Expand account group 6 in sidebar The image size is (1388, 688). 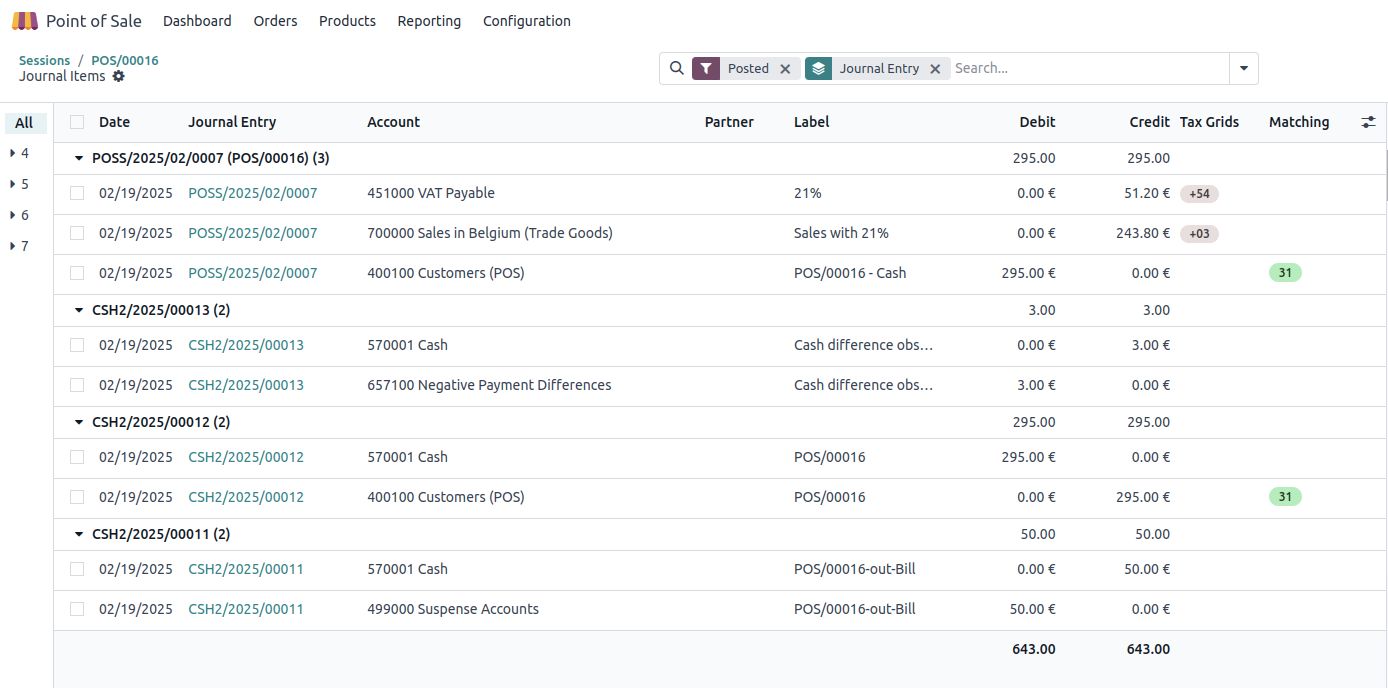[12, 215]
